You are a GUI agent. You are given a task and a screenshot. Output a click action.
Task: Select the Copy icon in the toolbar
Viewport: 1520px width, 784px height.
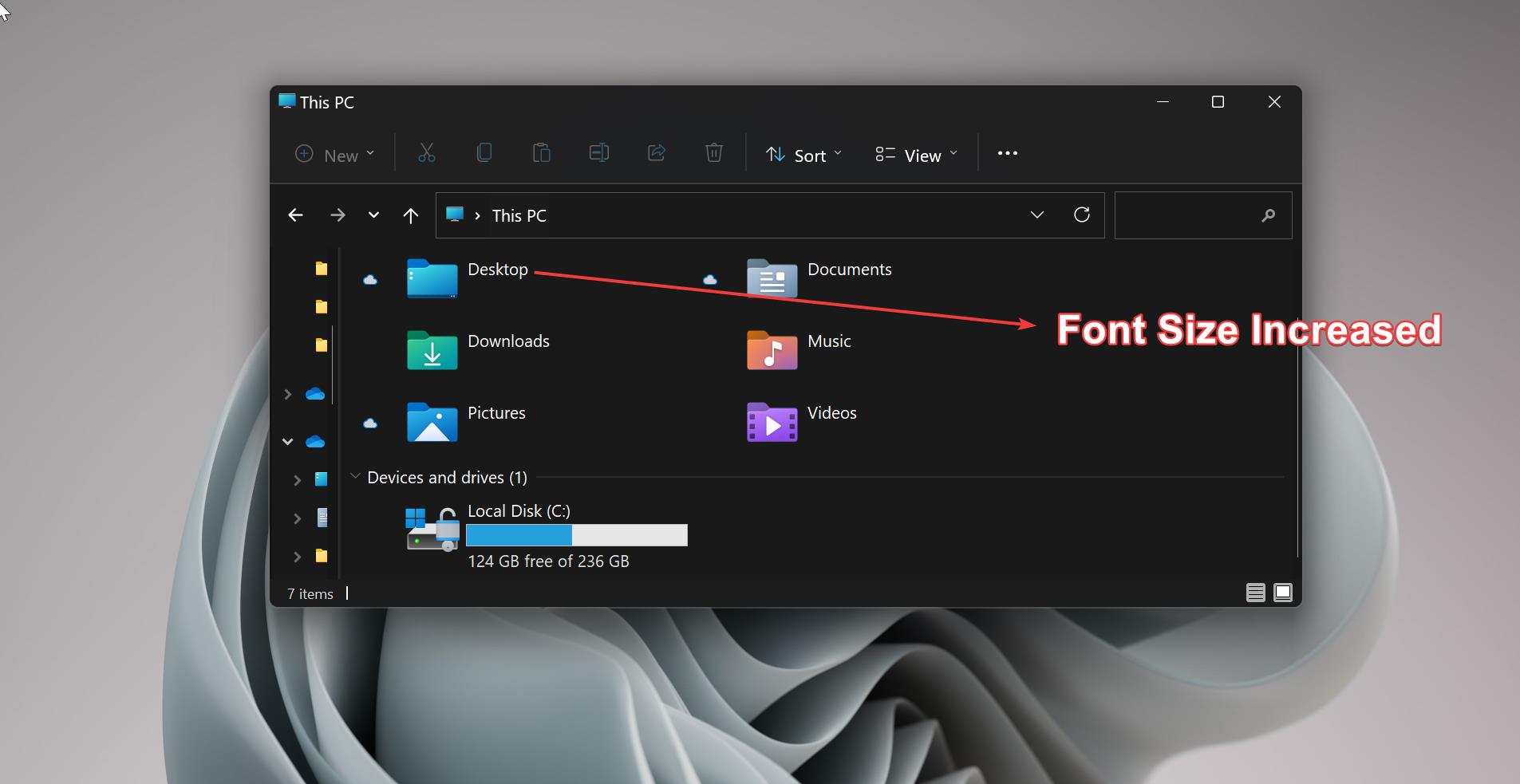pyautogui.click(x=484, y=152)
